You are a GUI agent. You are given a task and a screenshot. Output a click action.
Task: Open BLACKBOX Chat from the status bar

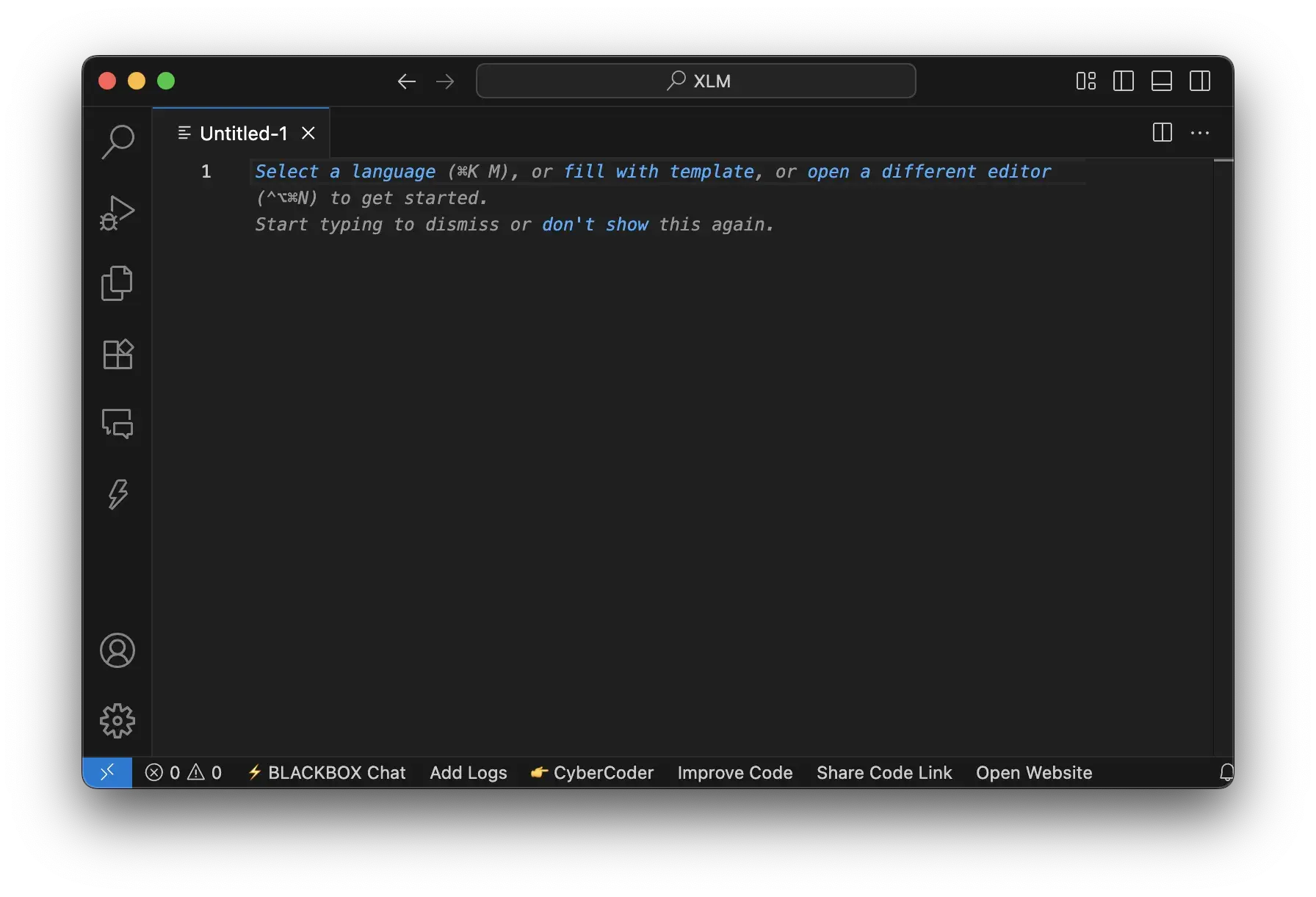[x=327, y=772]
